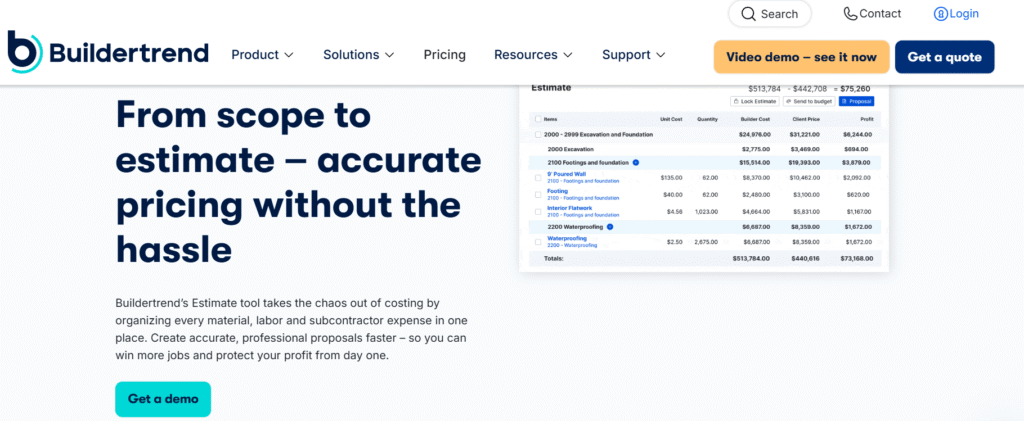Screen dimensions: 1024x421
Task: Click the magnifying glass search icon
Action: pyautogui.click(x=748, y=14)
